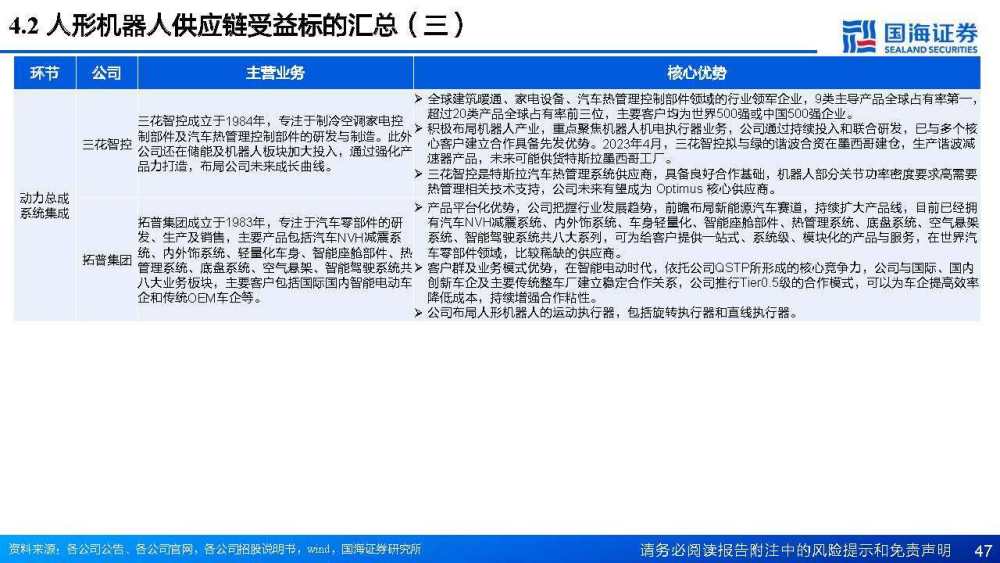The width and height of the screenshot is (1000, 563).
Task: Click 三花智控成立于1984年 business description
Action: coord(275,143)
